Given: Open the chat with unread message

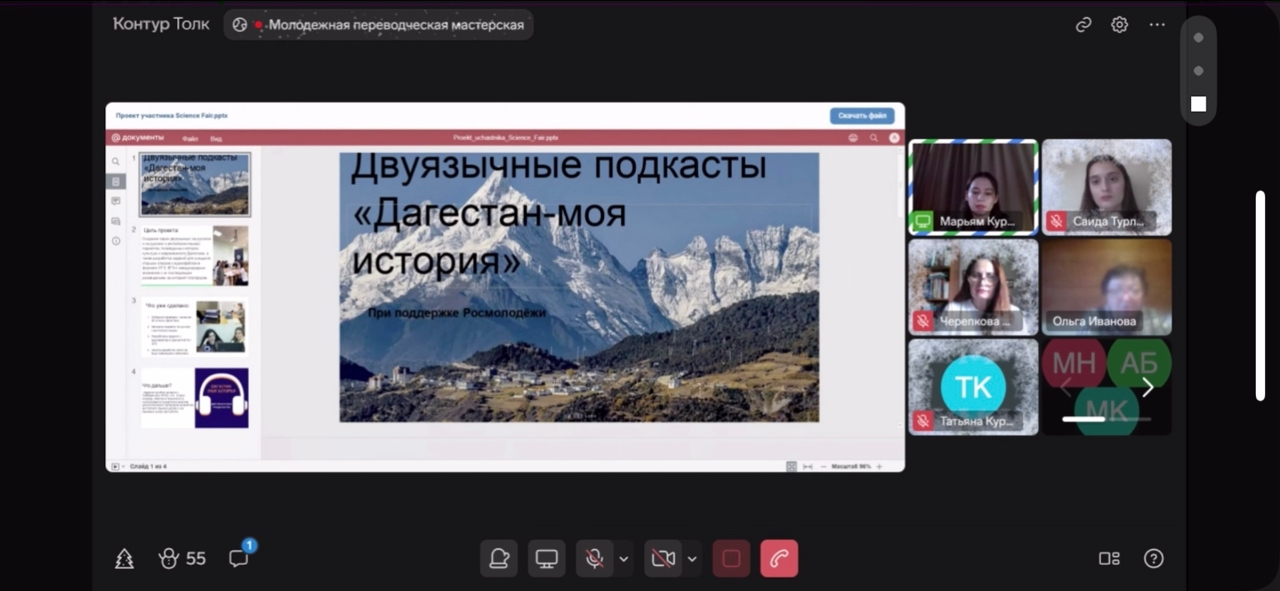Looking at the screenshot, I should point(239,558).
